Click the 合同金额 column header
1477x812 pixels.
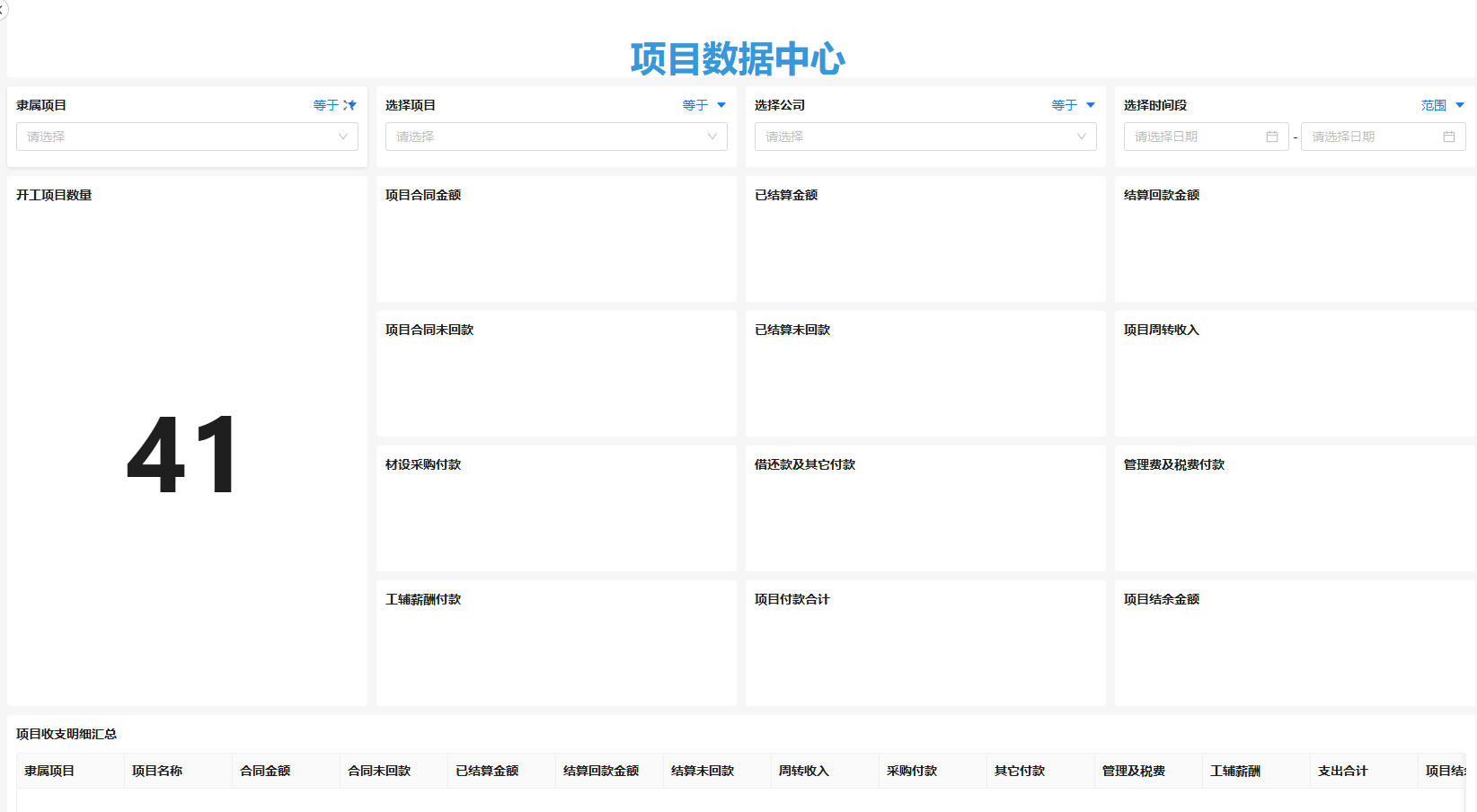tap(265, 771)
